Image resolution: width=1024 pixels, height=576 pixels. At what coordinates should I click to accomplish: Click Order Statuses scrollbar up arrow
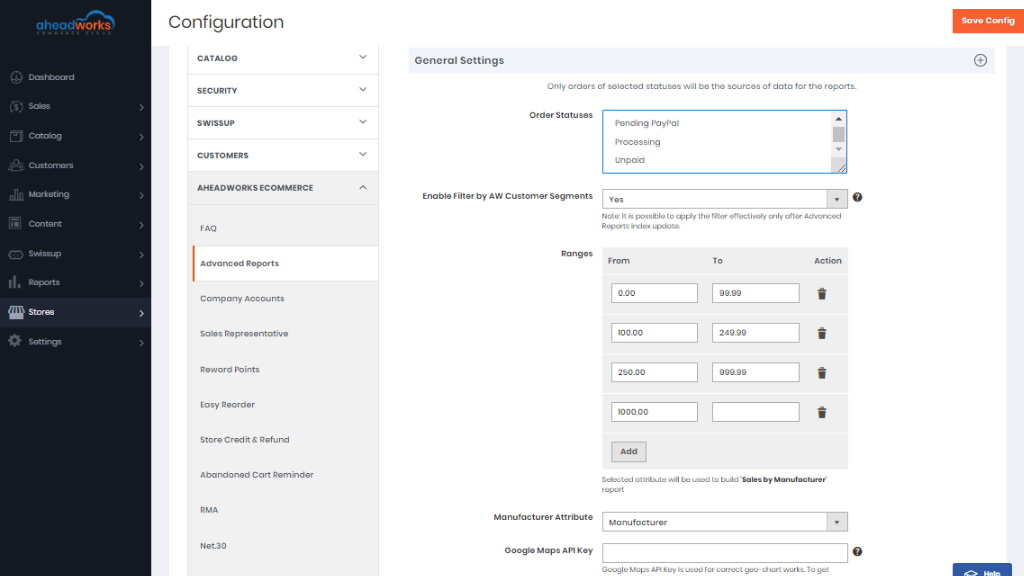[838, 119]
